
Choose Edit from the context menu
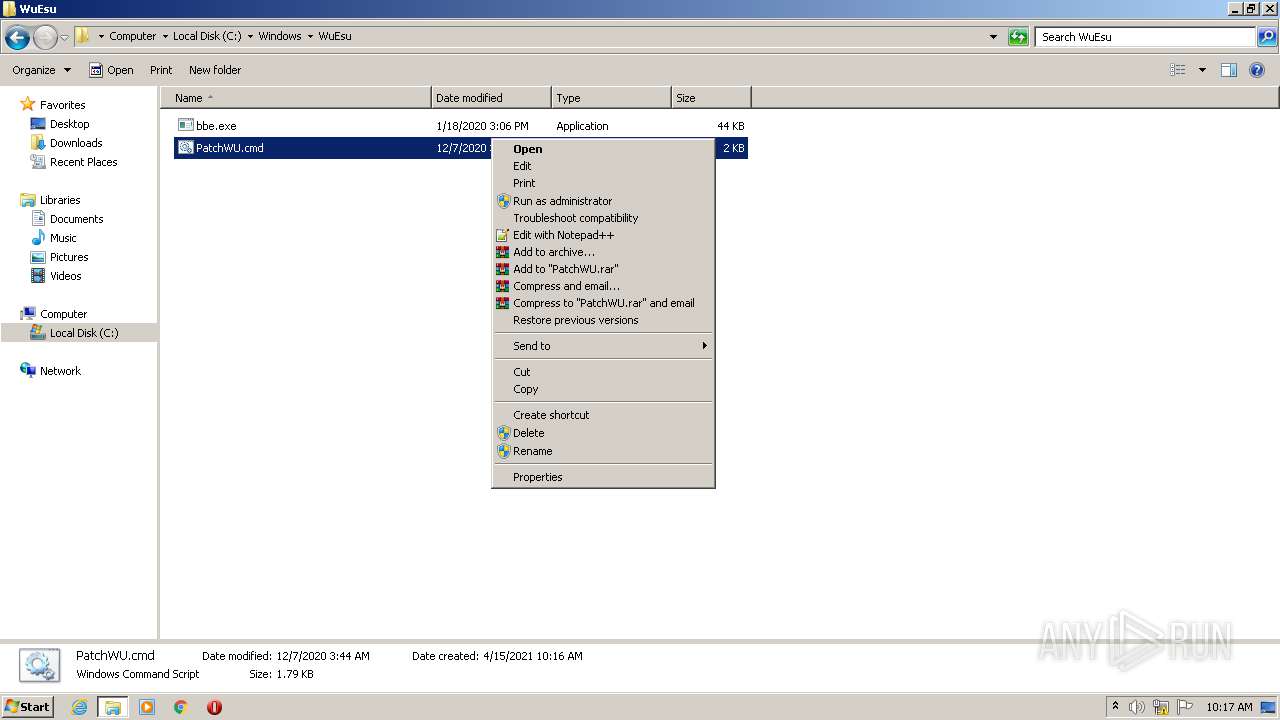603,166
